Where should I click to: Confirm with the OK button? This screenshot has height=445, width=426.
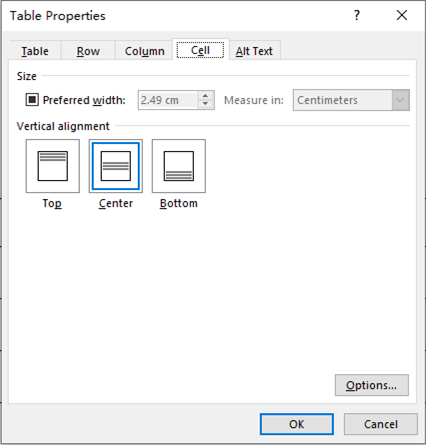tap(297, 424)
